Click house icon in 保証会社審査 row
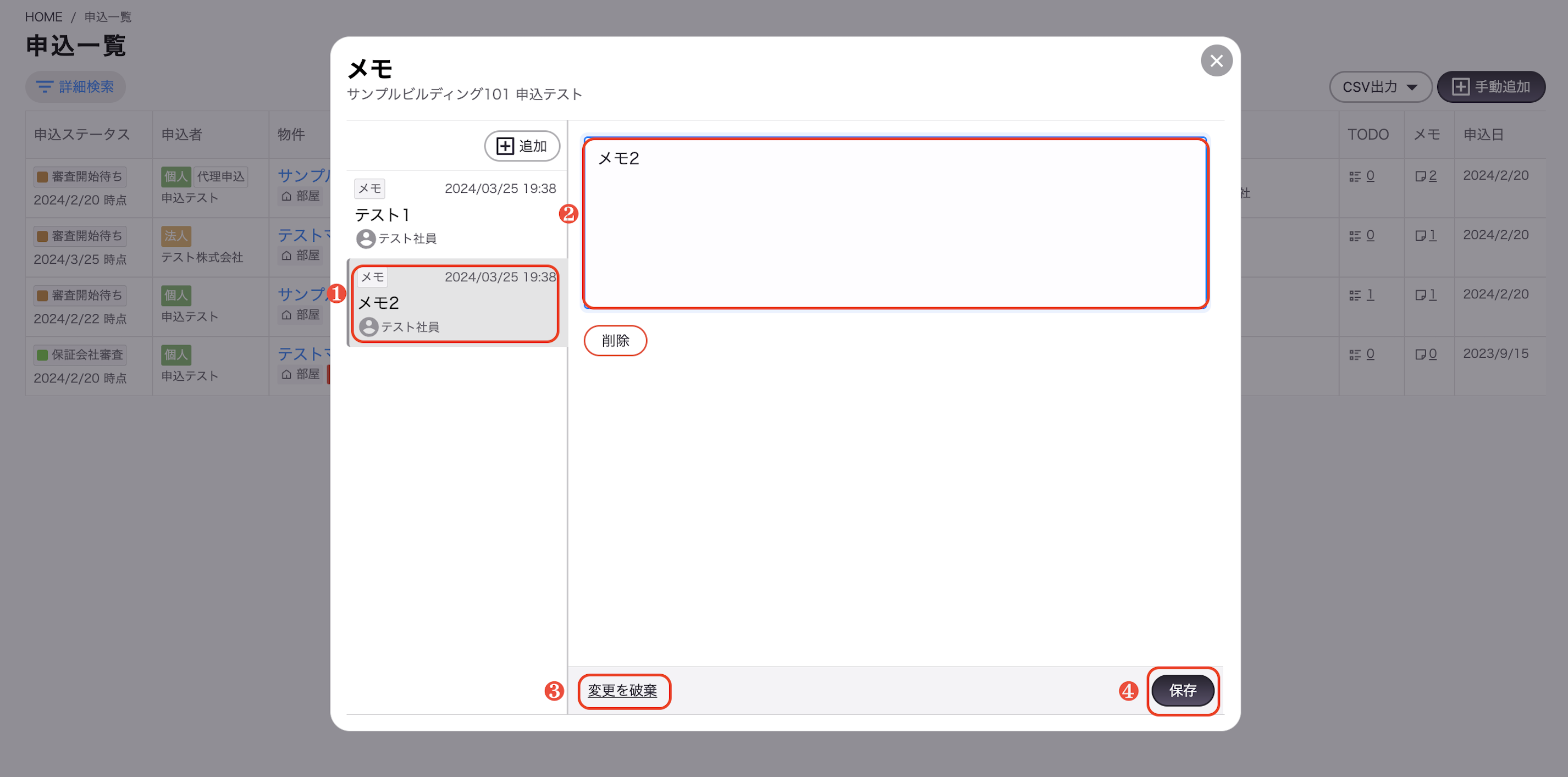This screenshot has height=777, width=1568. pos(286,374)
